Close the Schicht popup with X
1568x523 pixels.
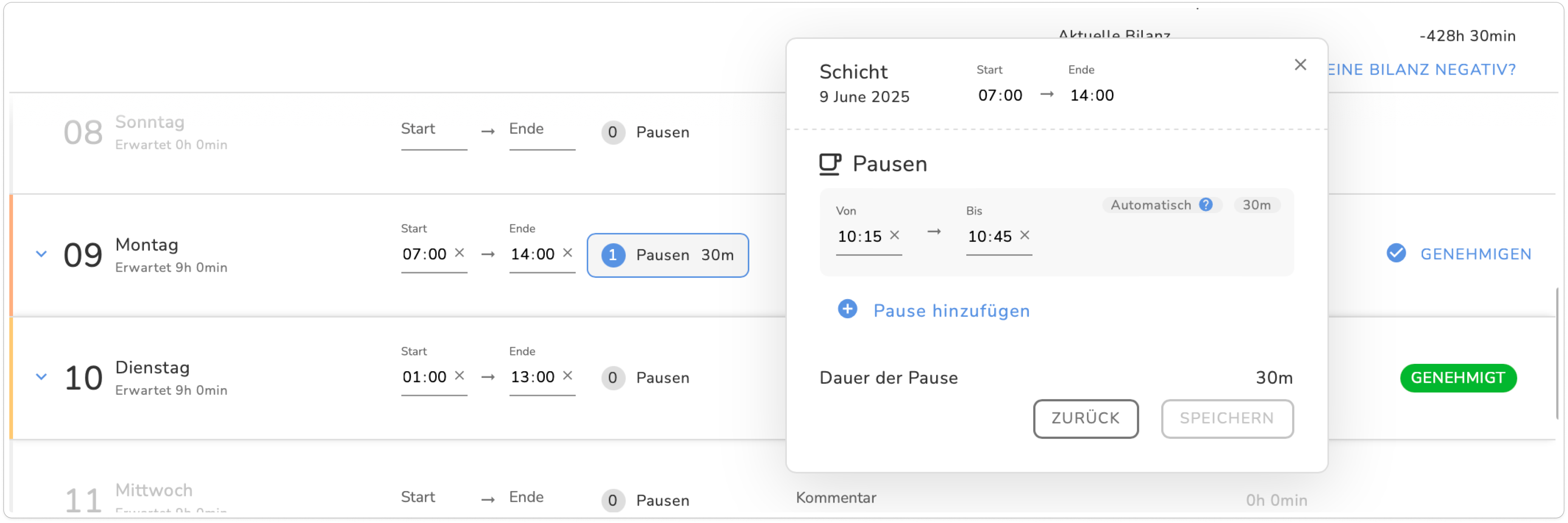pos(1300,64)
